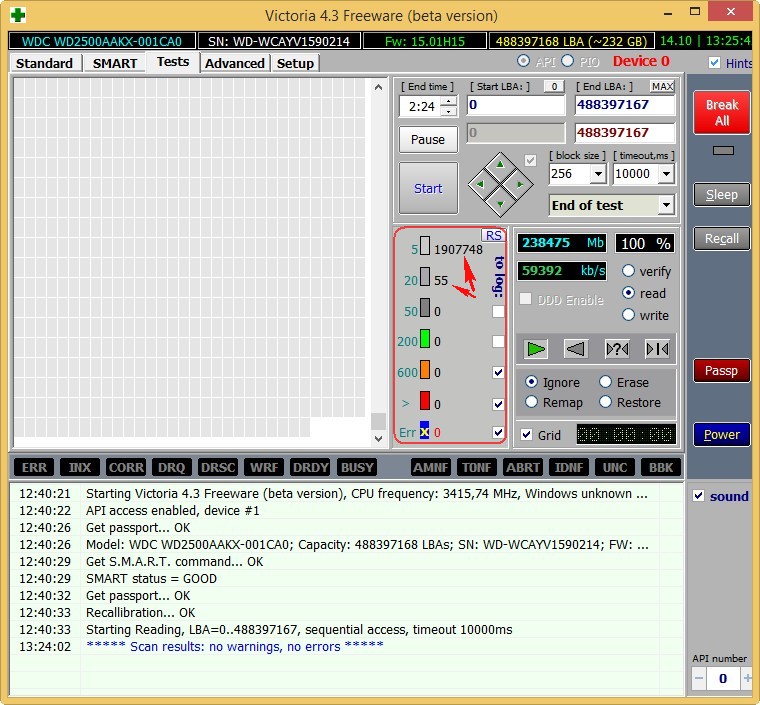760x705 pixels.
Task: Click the AMNF error indicator
Action: 431,468
